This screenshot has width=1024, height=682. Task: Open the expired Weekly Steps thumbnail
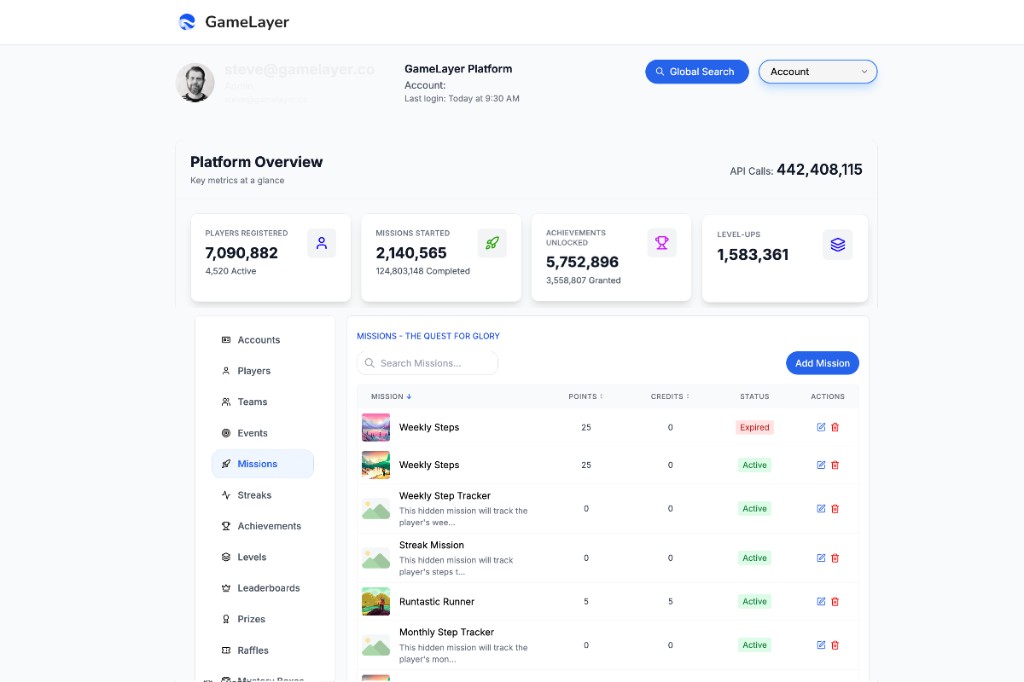(376, 427)
